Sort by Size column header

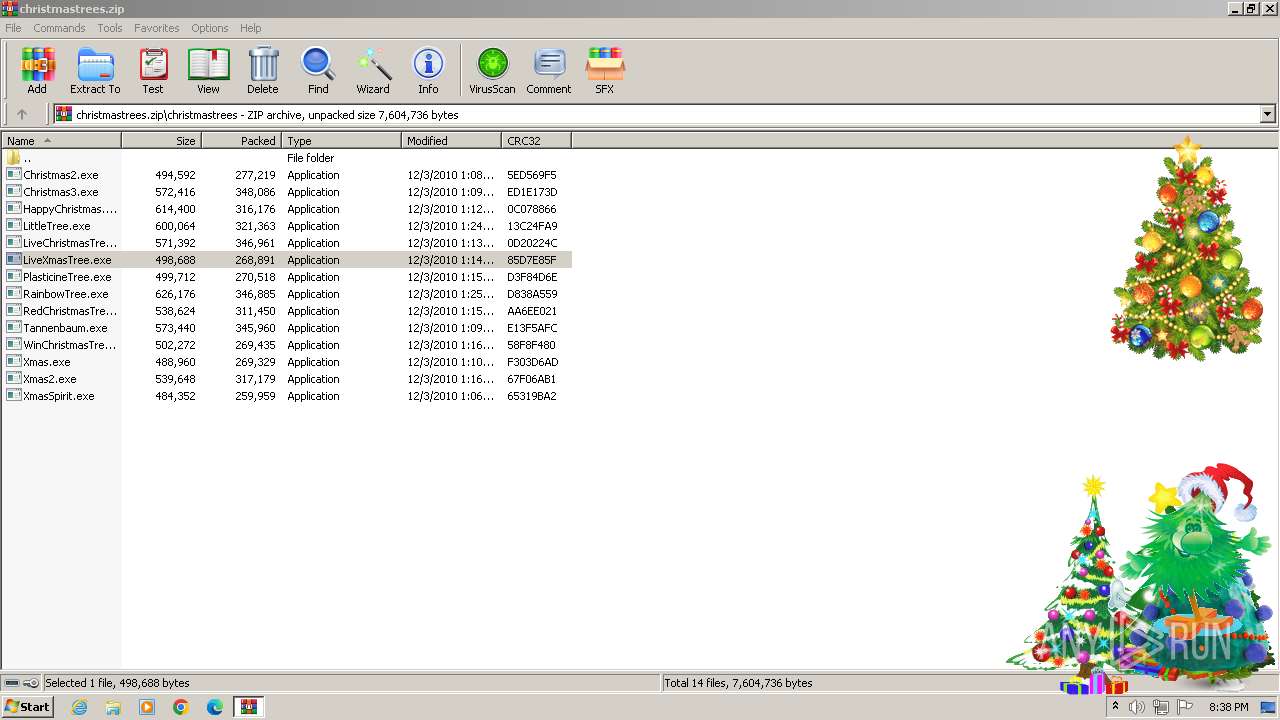coord(161,141)
